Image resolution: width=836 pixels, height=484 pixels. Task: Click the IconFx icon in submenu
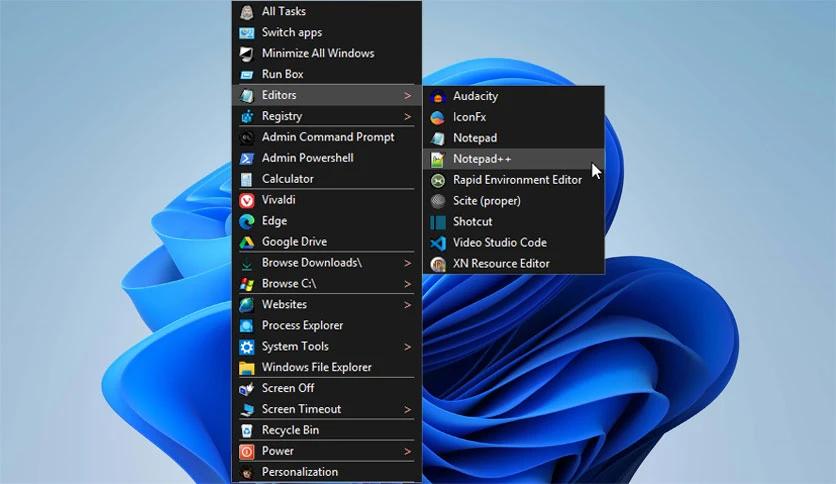coord(438,117)
